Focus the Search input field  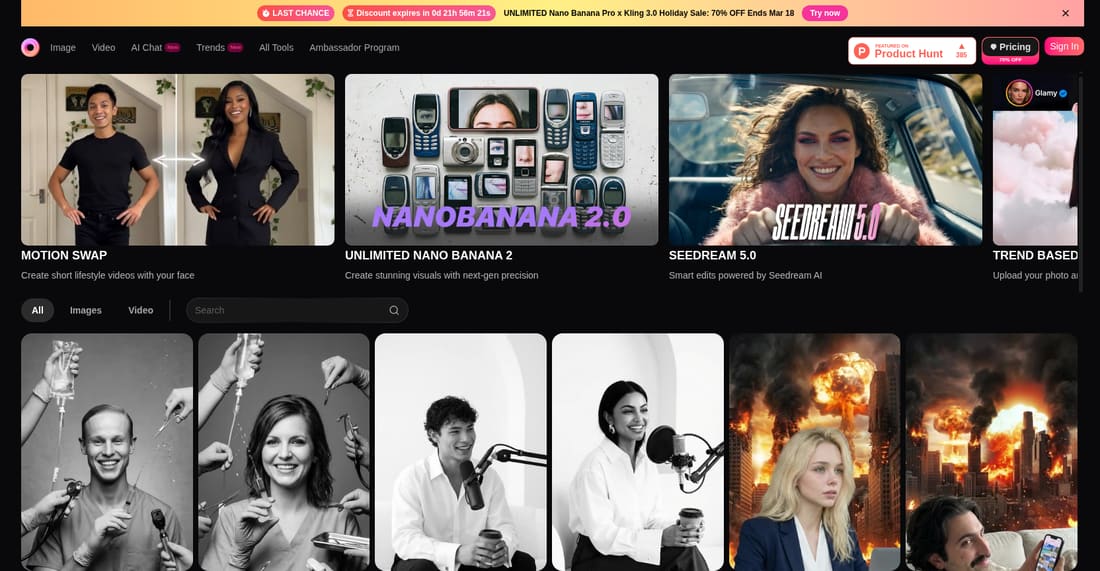[297, 310]
